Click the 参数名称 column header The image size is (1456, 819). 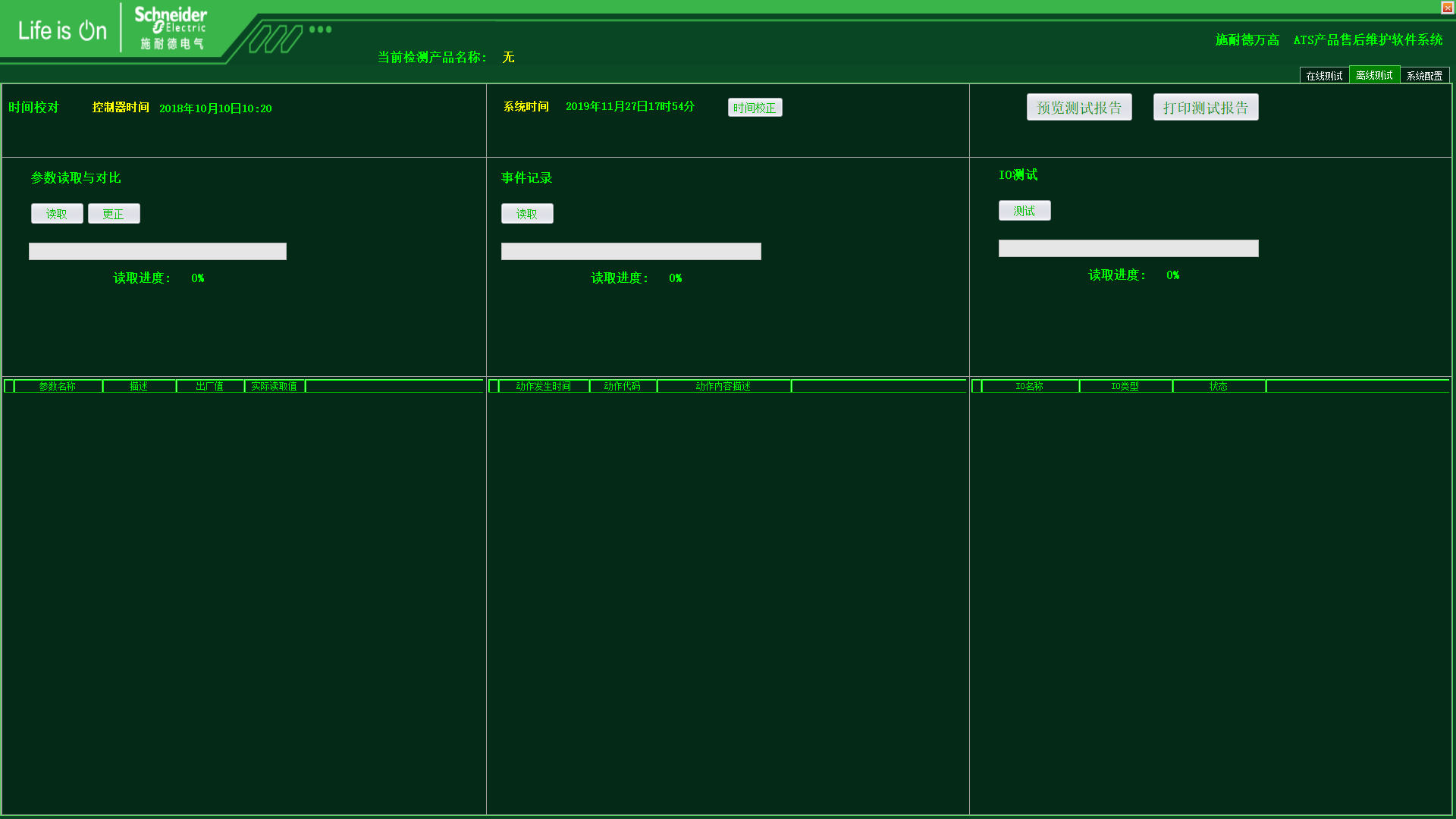58,387
